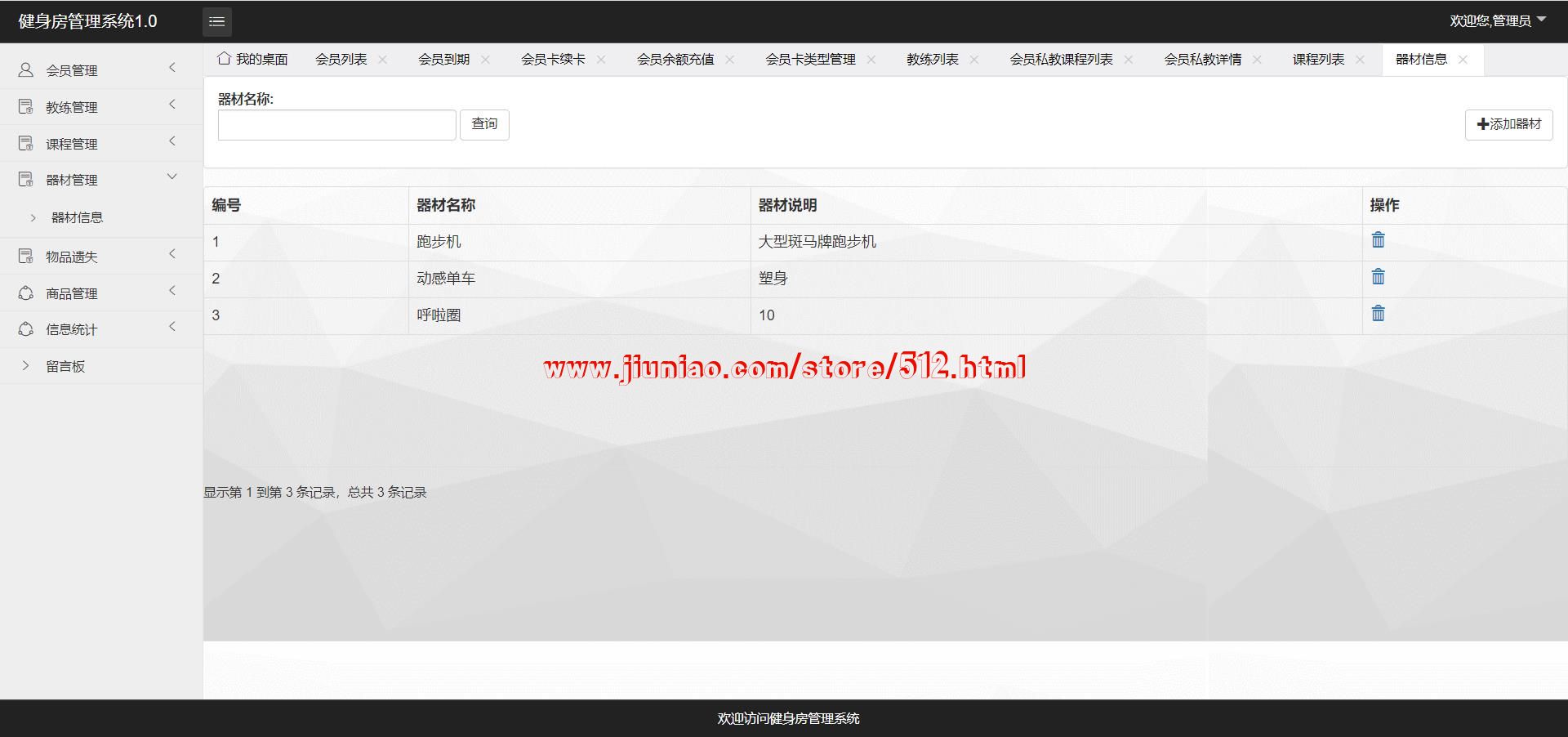Image resolution: width=1568 pixels, height=737 pixels.
Task: Open the 欢迎您,管理员 user dropdown
Action: tap(1498, 21)
